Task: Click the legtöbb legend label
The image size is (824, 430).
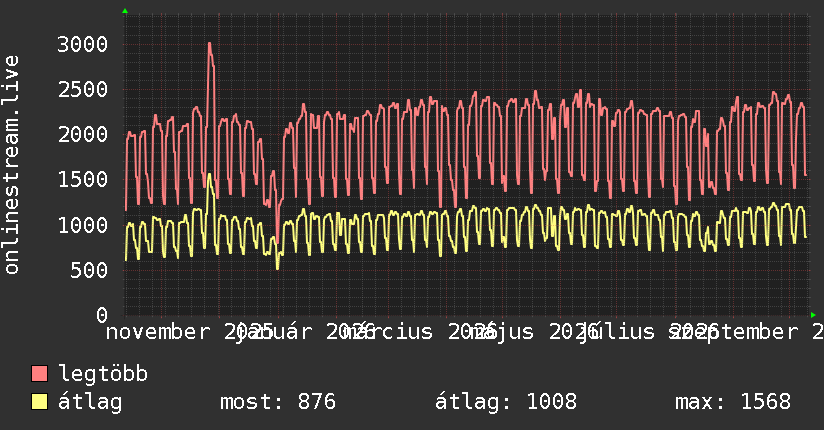Action: [x=103, y=374]
